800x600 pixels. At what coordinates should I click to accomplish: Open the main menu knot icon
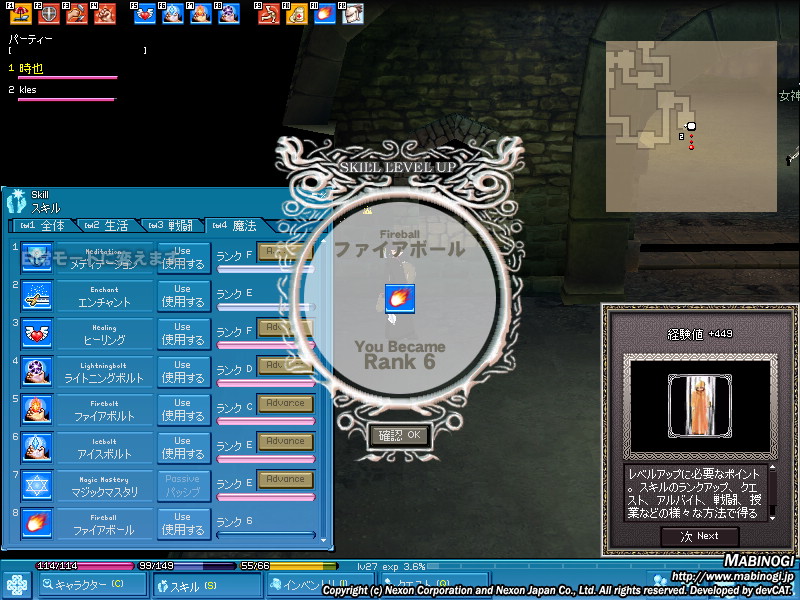[16, 585]
